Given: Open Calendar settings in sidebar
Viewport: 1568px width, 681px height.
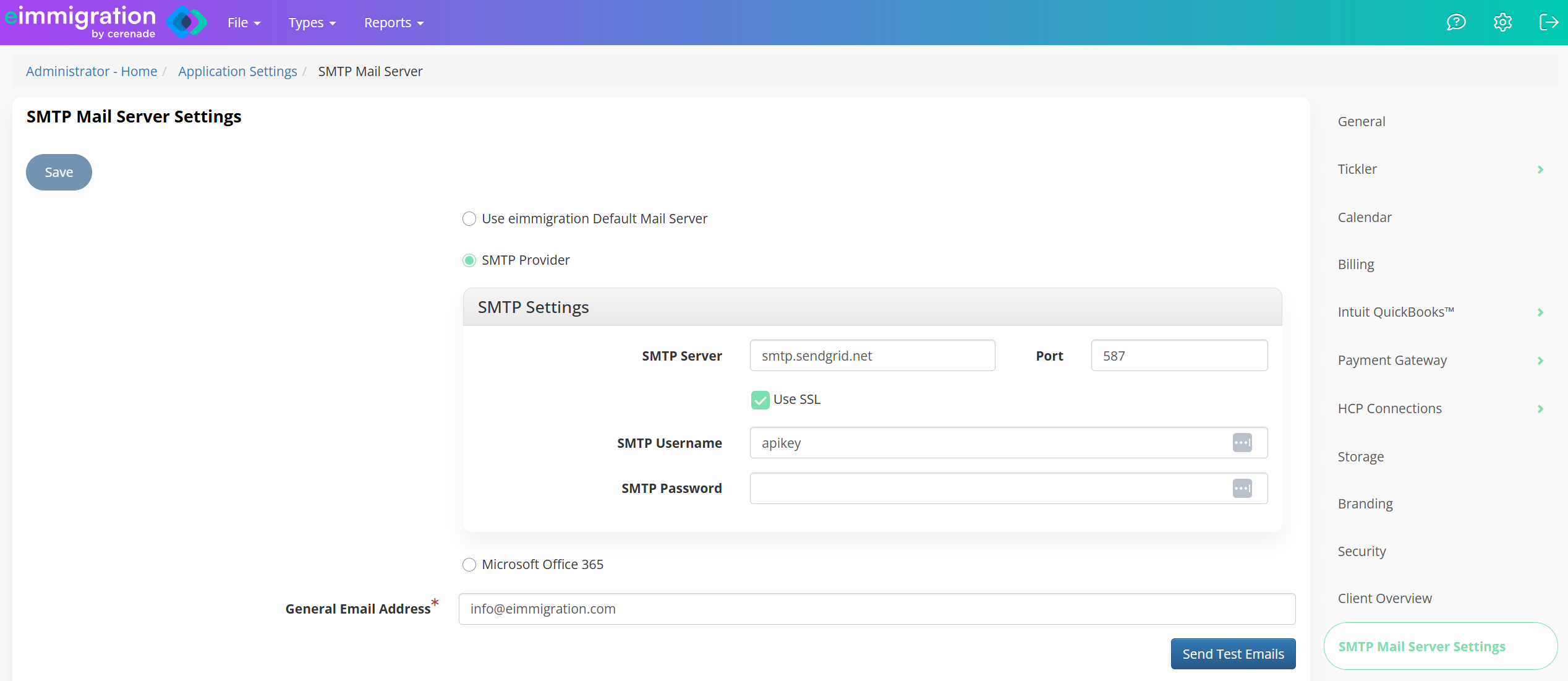Looking at the screenshot, I should (1365, 218).
